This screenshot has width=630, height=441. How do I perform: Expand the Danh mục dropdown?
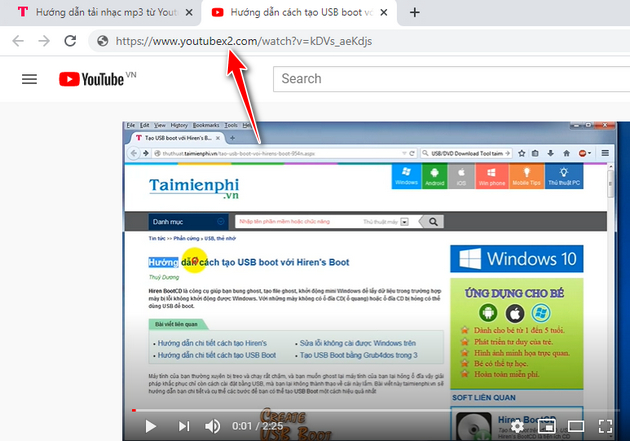188,222
